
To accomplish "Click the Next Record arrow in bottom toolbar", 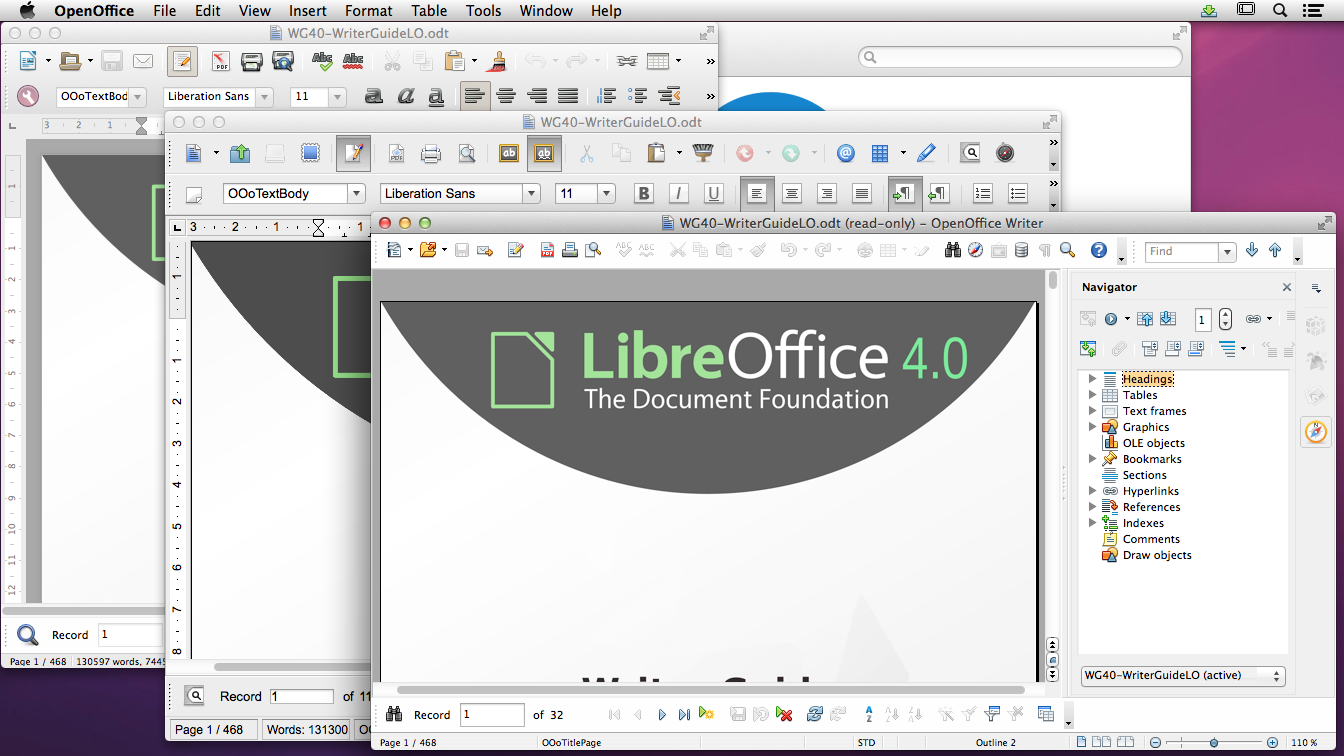I will [x=662, y=714].
